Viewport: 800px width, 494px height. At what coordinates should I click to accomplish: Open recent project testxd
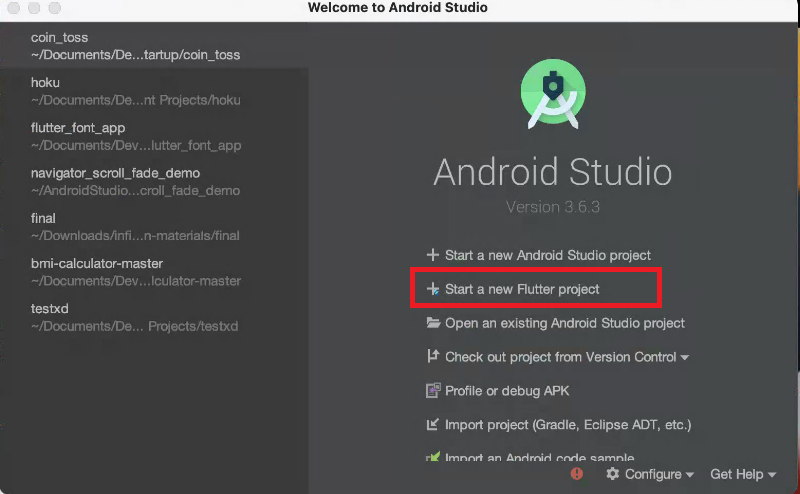tap(154, 317)
